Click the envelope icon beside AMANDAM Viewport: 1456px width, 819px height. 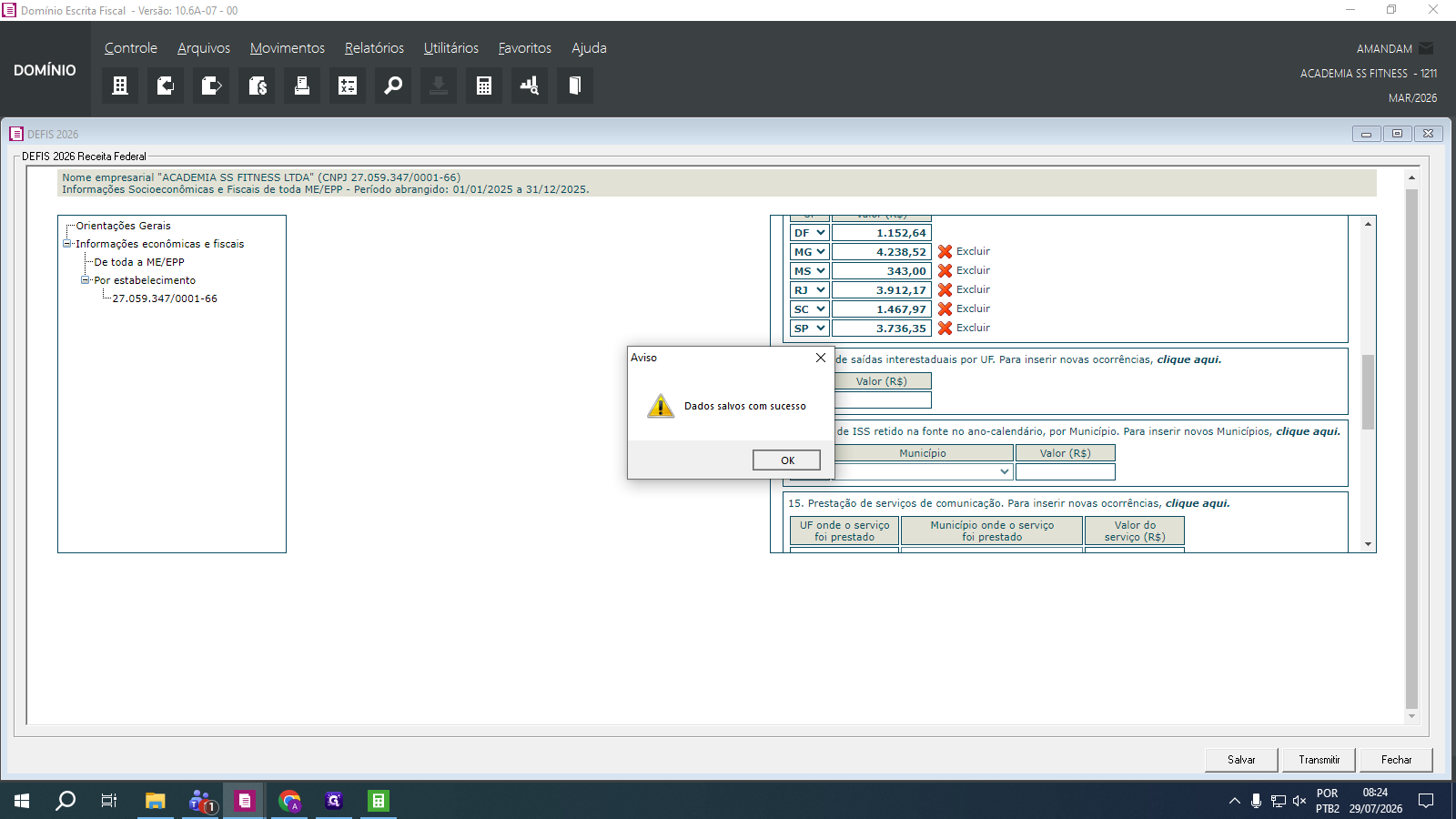[1426, 48]
